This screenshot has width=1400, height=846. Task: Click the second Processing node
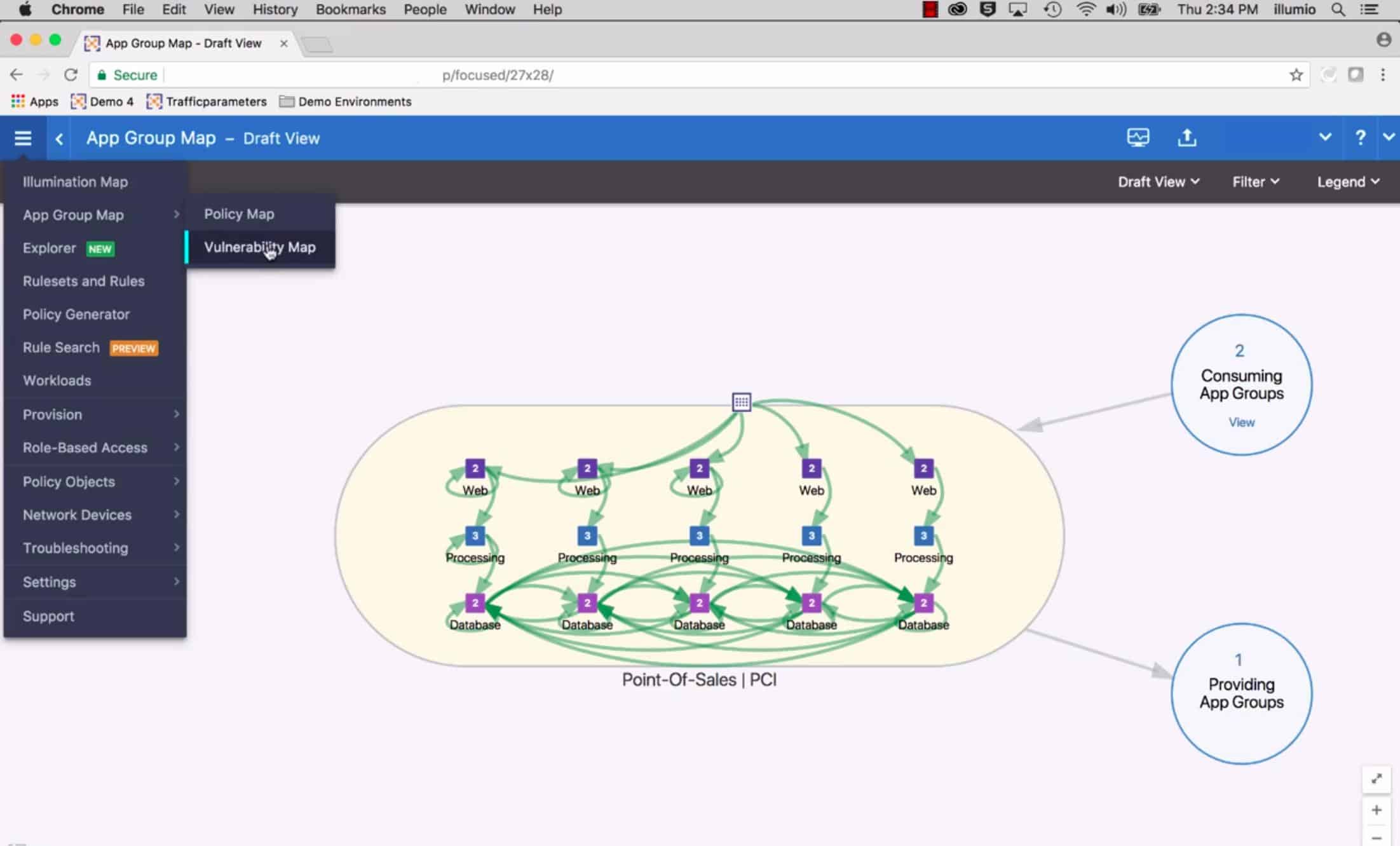[x=587, y=536]
